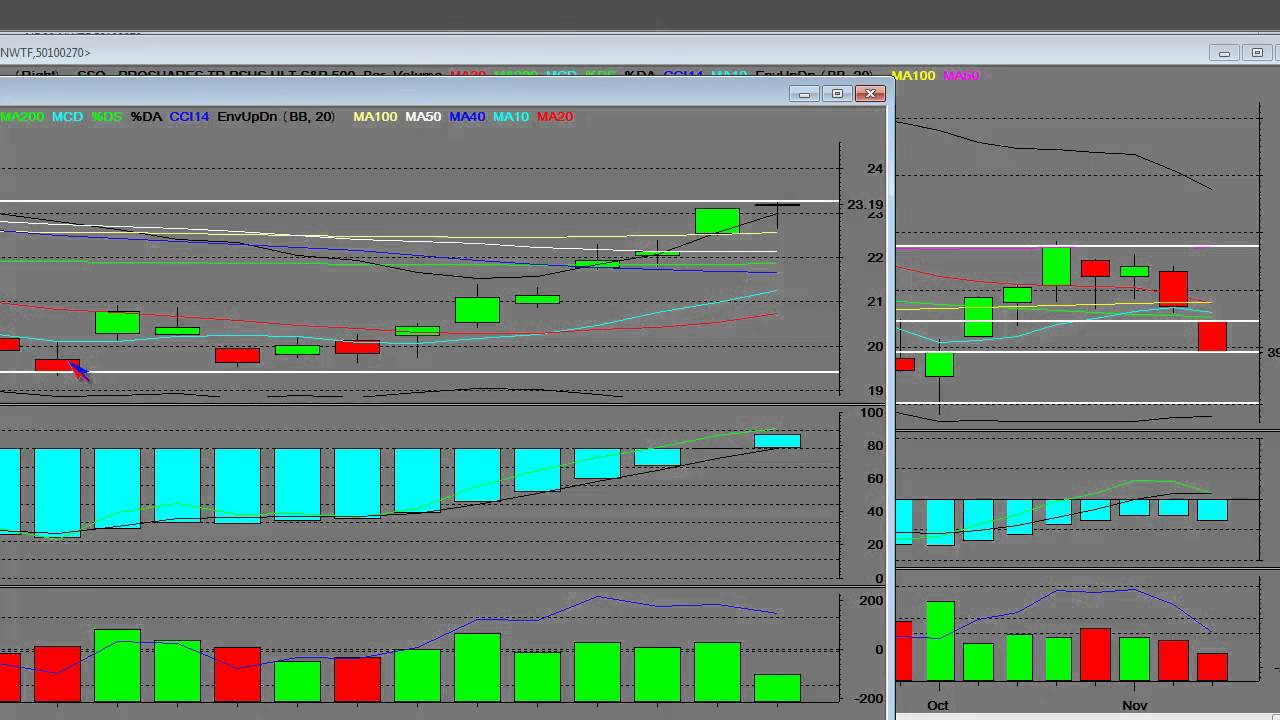Image resolution: width=1280 pixels, height=720 pixels.
Task: Select the cyan MA10 label in front chart
Action: coord(511,117)
